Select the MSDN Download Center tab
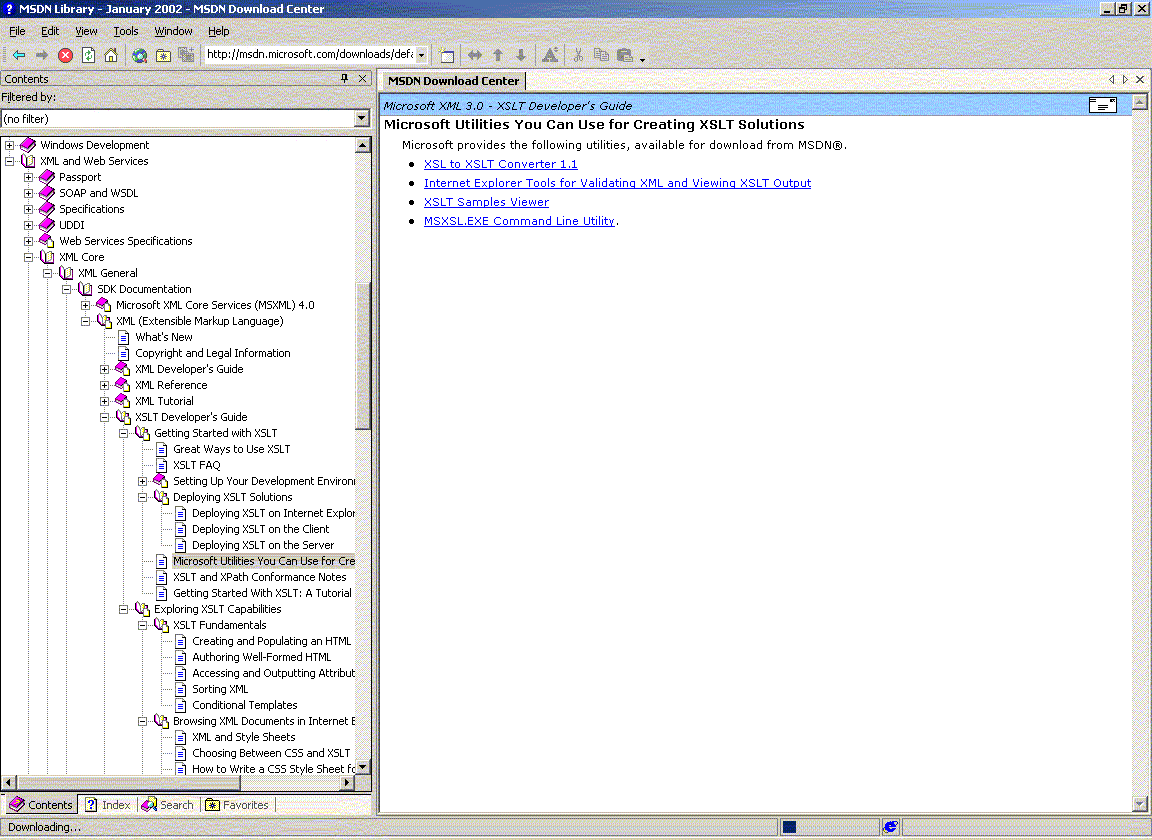 pyautogui.click(x=453, y=81)
